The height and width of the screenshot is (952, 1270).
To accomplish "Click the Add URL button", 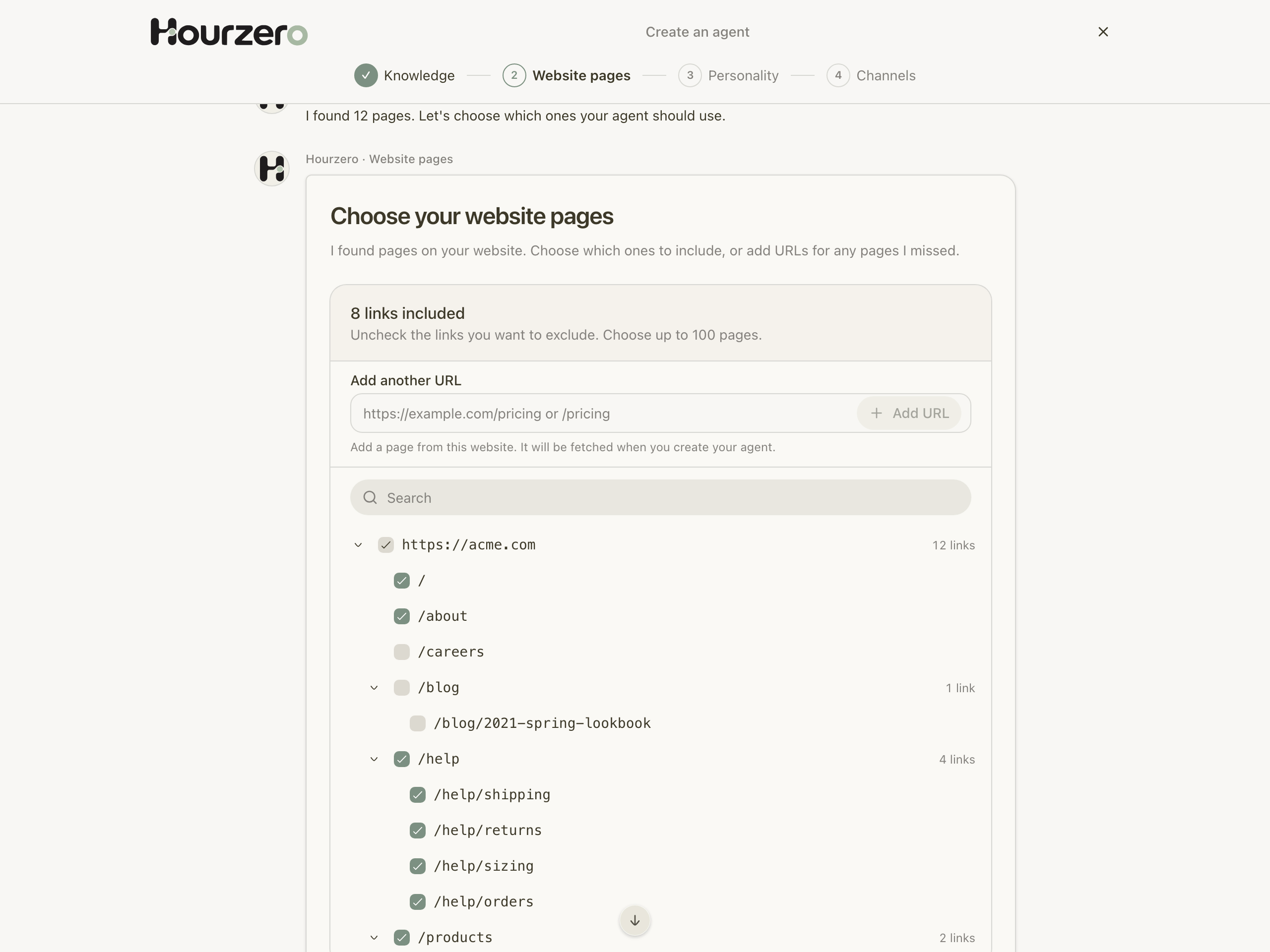I will point(909,413).
